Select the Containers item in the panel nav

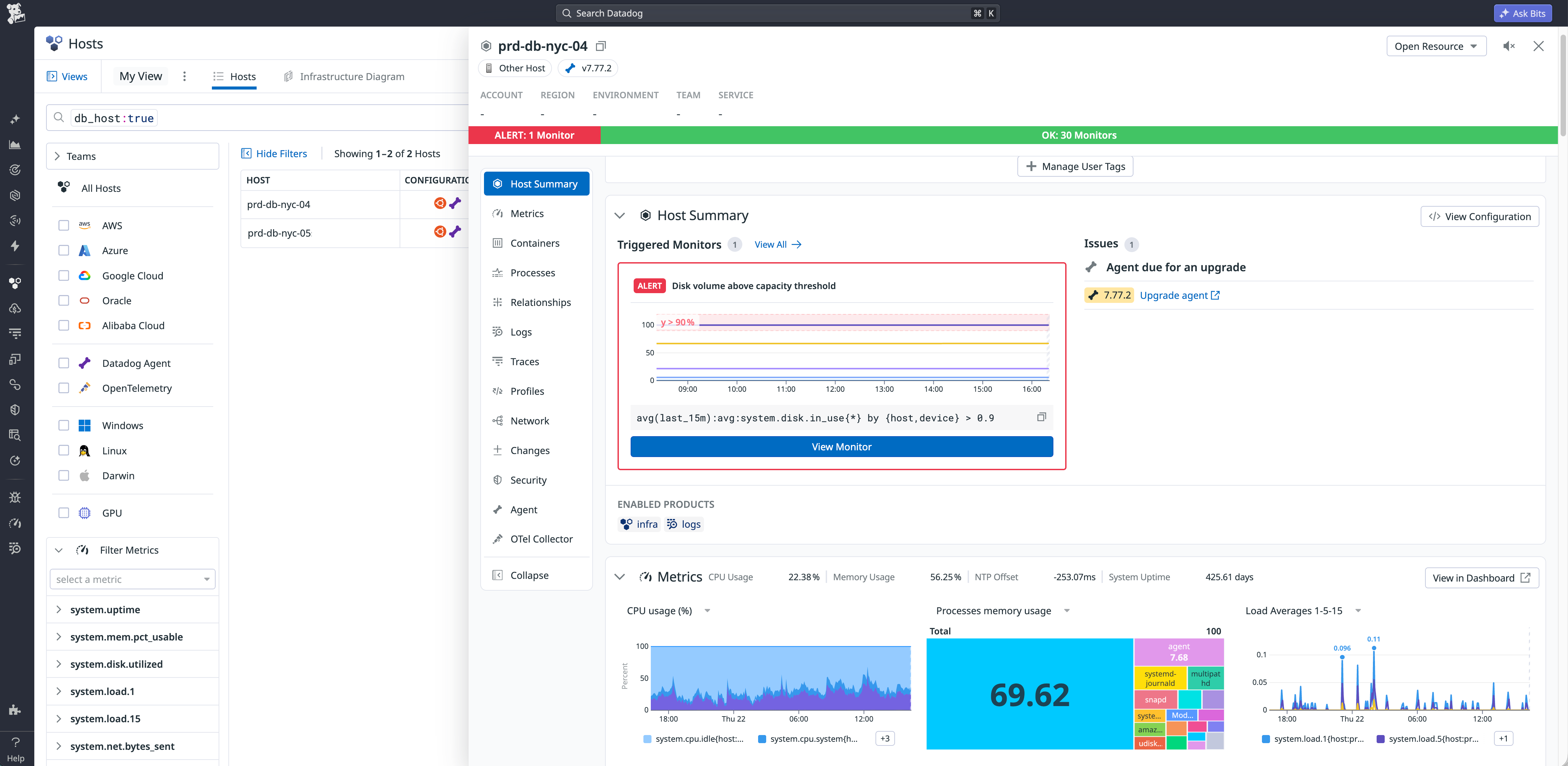pyautogui.click(x=536, y=243)
